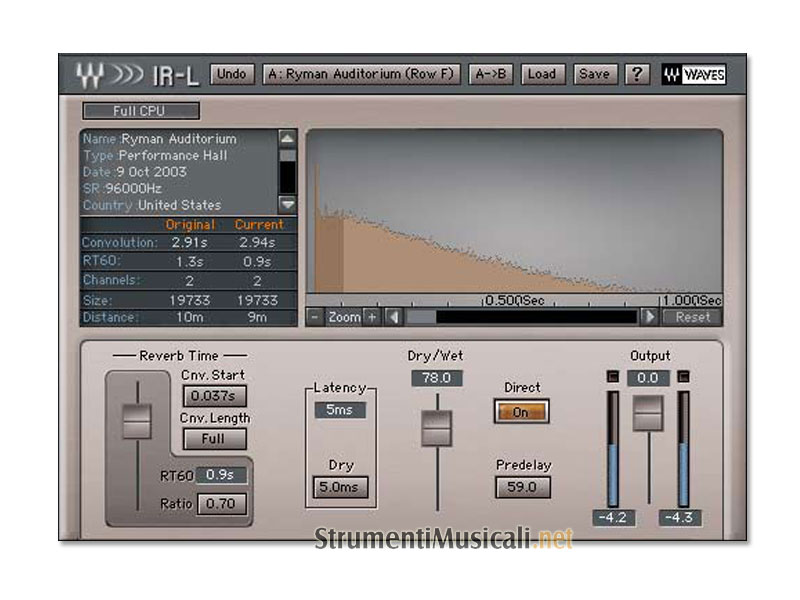This screenshot has height=600, width=800.
Task: Toggle the Direct On button
Action: [x=520, y=411]
